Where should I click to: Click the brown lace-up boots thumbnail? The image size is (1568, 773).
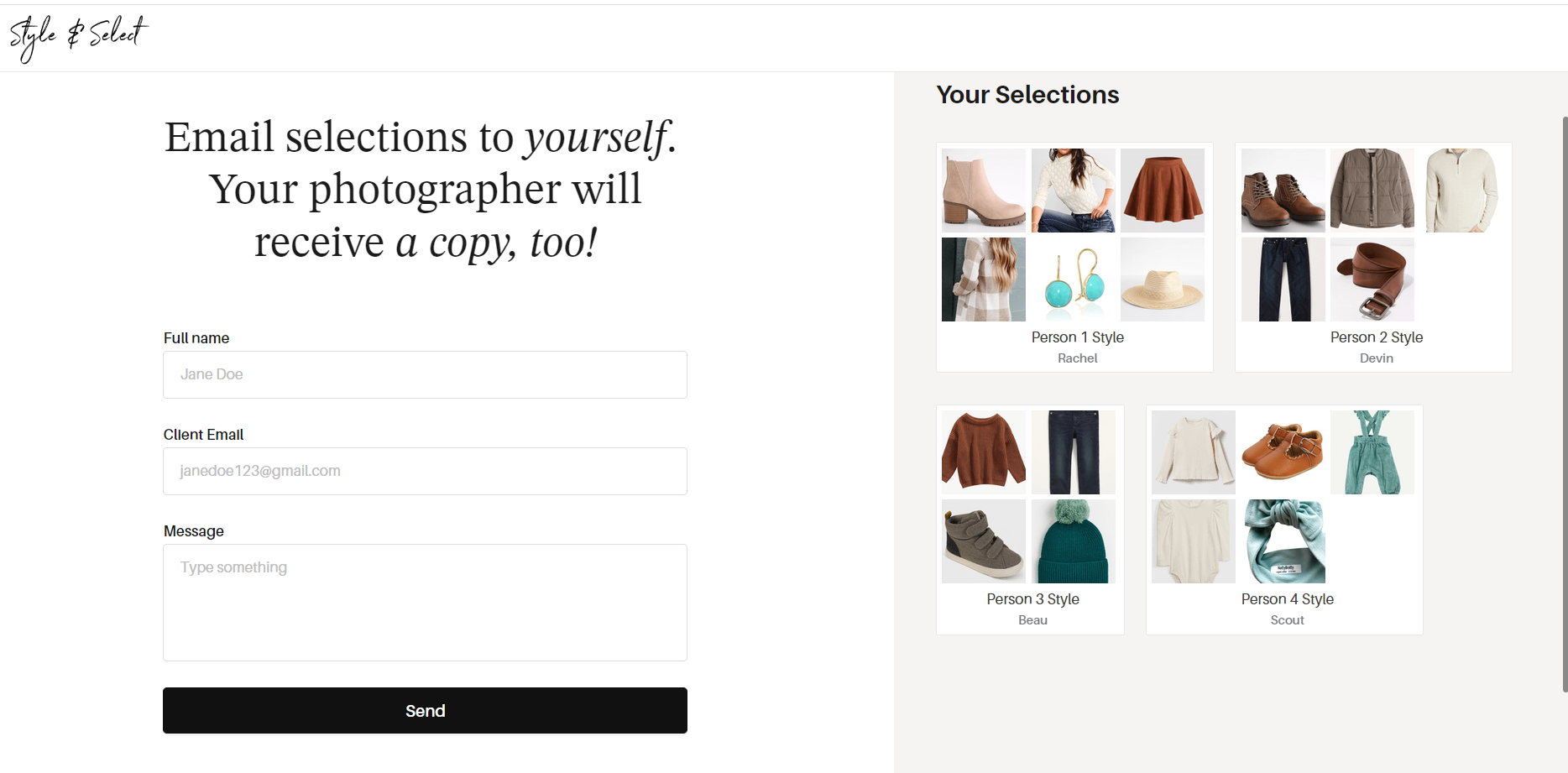click(1283, 191)
